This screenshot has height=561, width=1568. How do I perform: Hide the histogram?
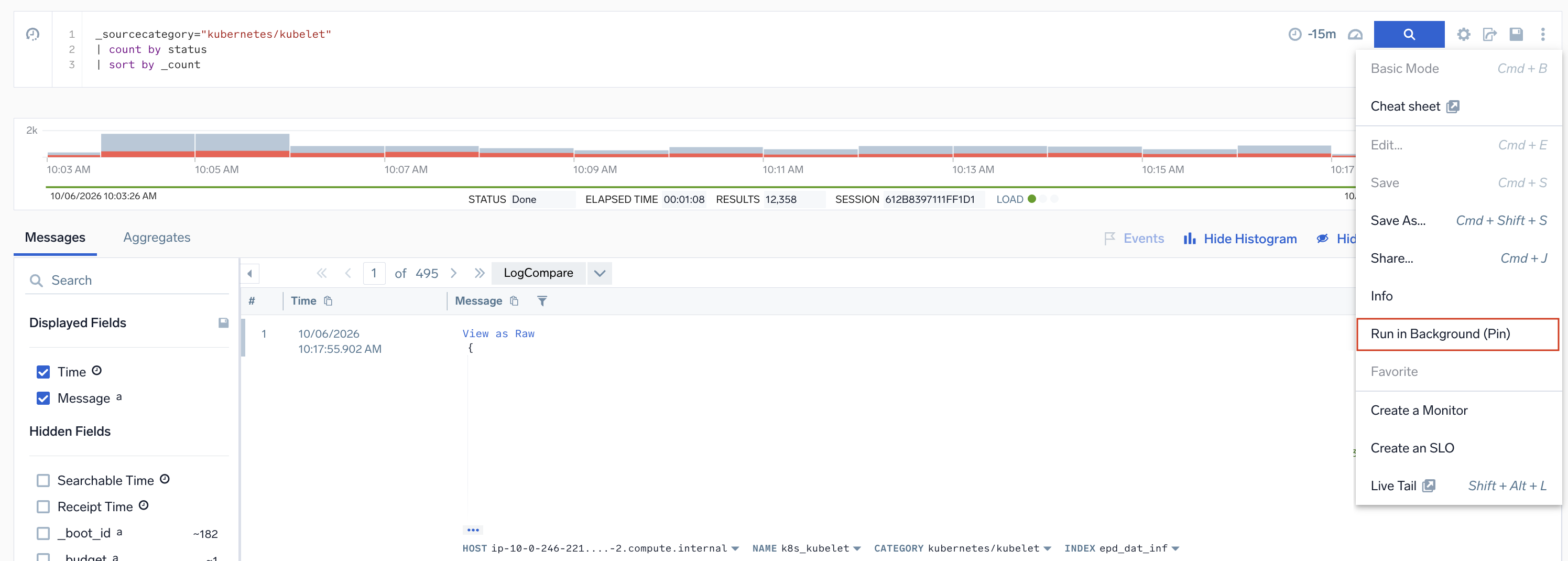click(x=1240, y=239)
